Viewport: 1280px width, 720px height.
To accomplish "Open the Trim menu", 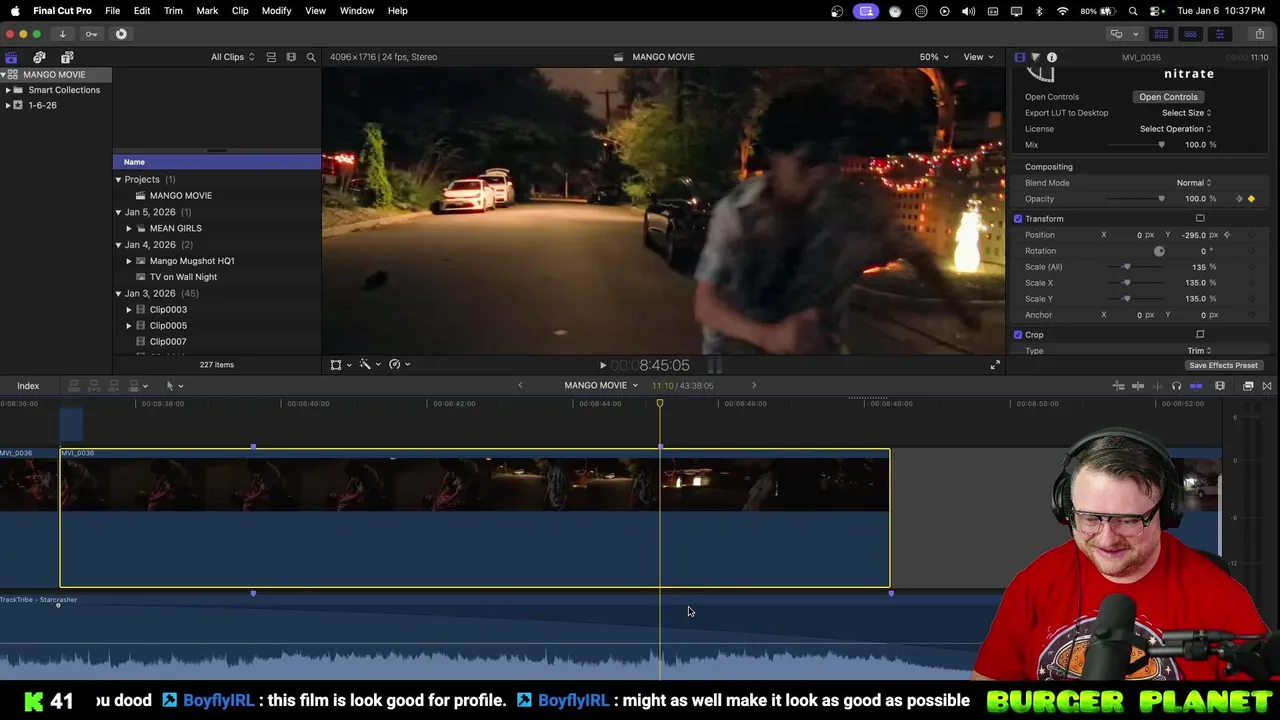I will coord(173,11).
